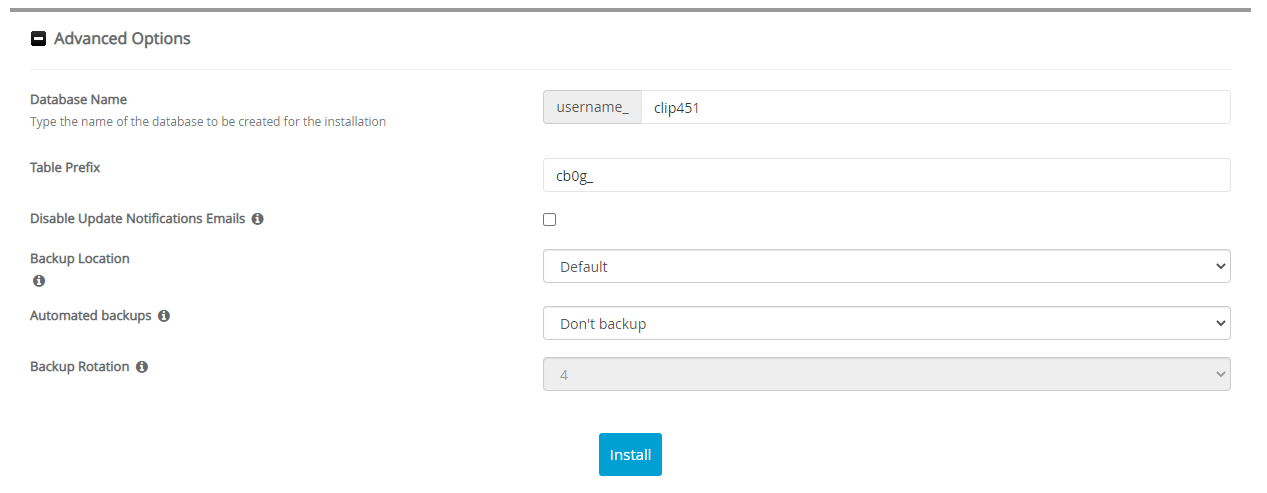Click the info icon under Backup Location

pos(39,281)
